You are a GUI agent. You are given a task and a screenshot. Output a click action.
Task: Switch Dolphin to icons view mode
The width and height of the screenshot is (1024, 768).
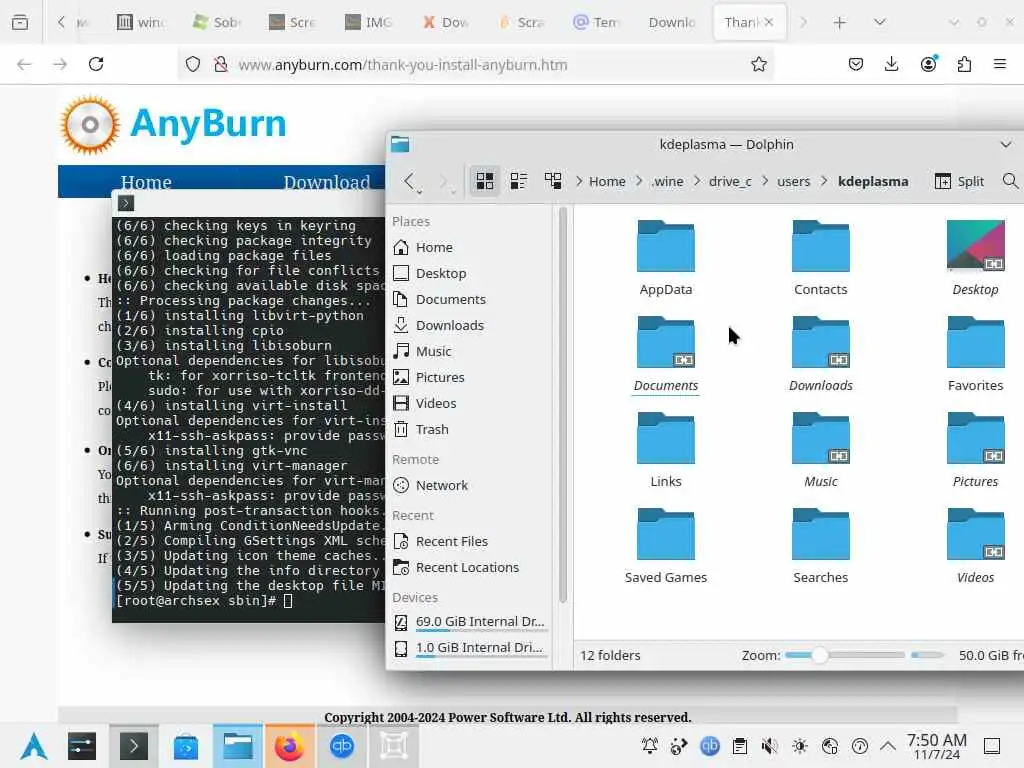(485, 181)
